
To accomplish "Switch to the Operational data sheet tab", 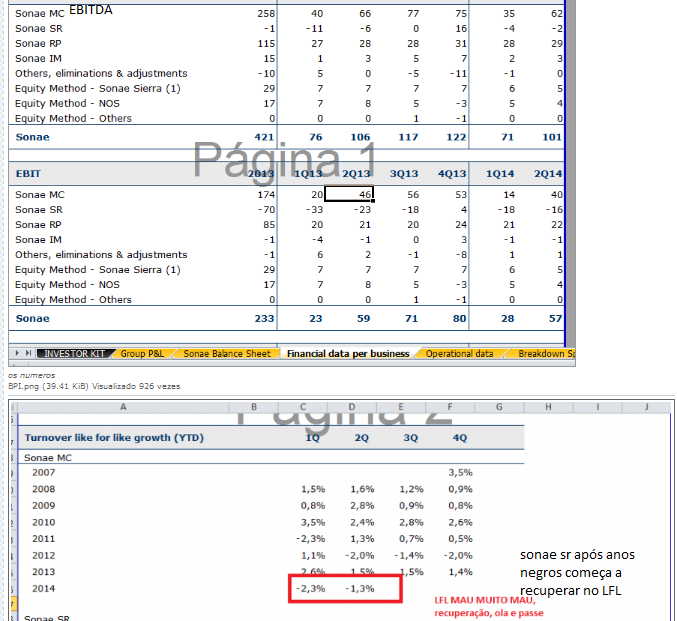I will coord(459,354).
